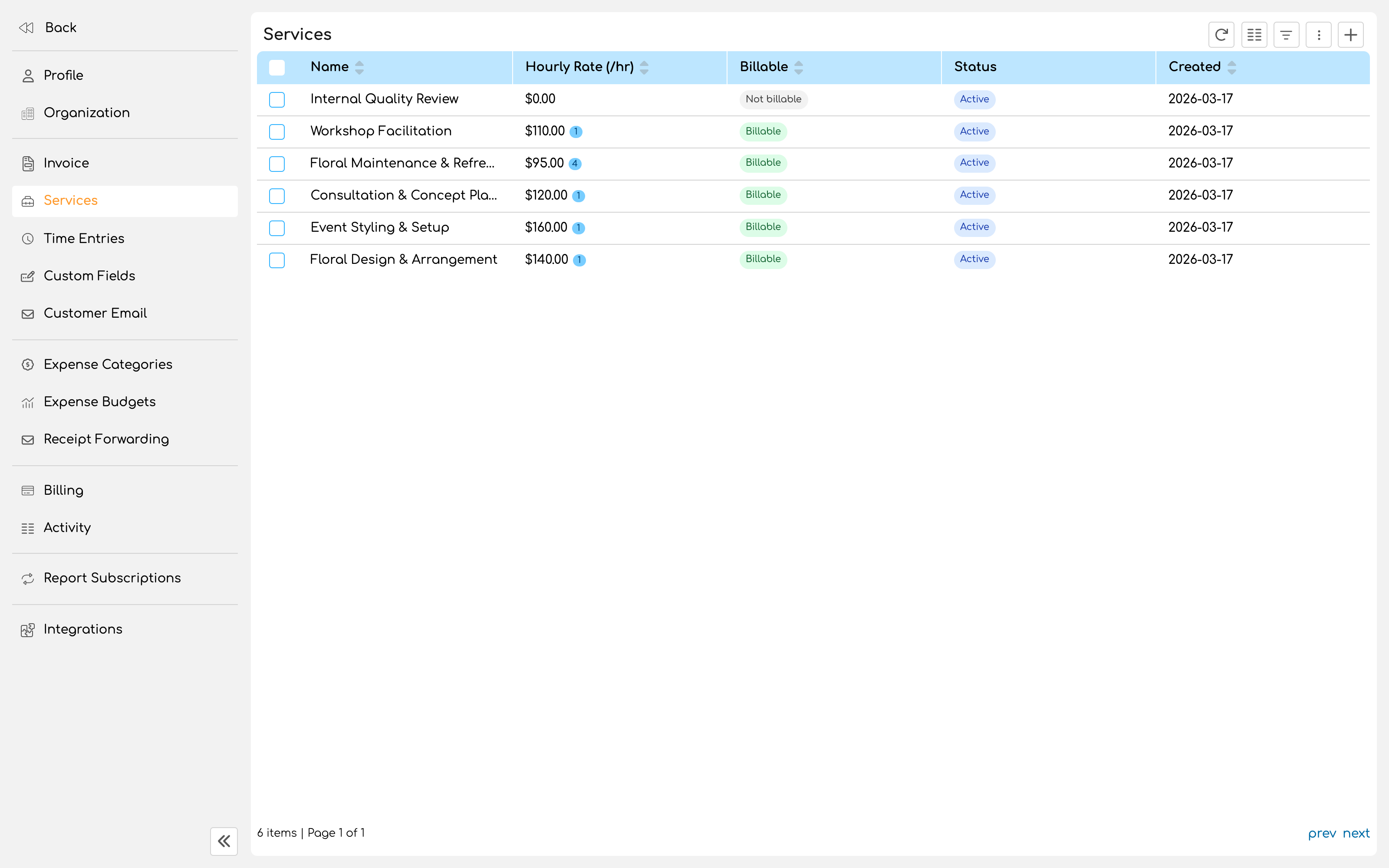Image resolution: width=1389 pixels, height=868 pixels.
Task: Click Created date on Event Styling row
Action: (1200, 227)
